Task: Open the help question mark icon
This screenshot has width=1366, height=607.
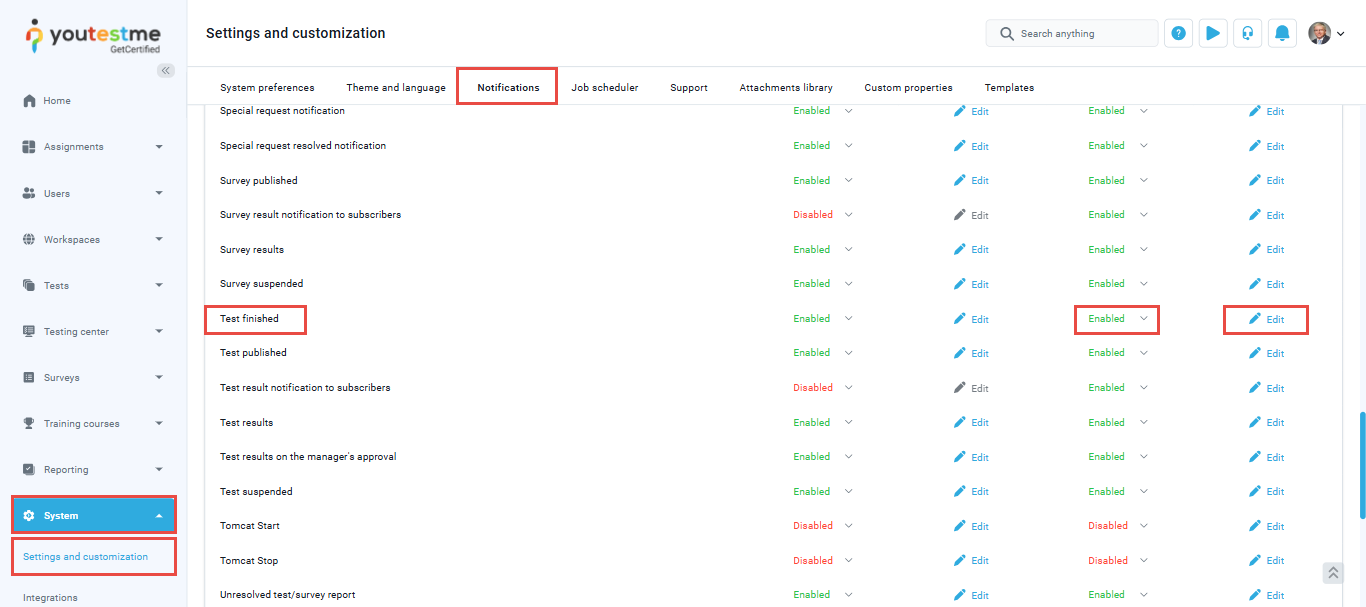Action: pos(1179,33)
